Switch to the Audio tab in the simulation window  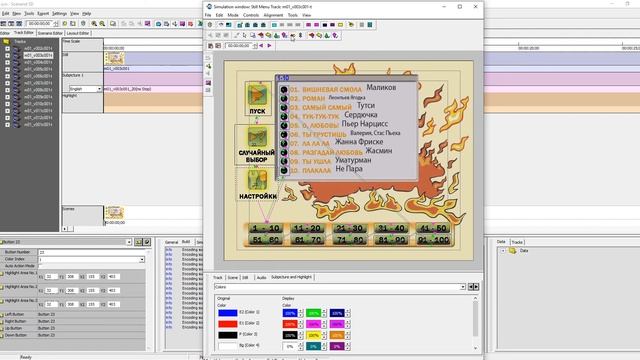(261, 278)
